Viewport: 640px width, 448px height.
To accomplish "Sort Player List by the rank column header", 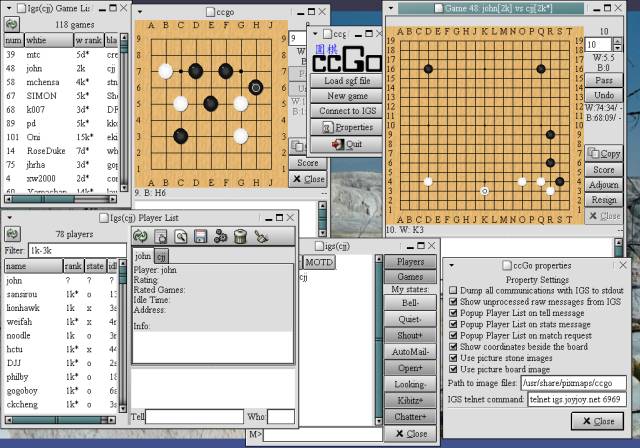I will (73, 266).
